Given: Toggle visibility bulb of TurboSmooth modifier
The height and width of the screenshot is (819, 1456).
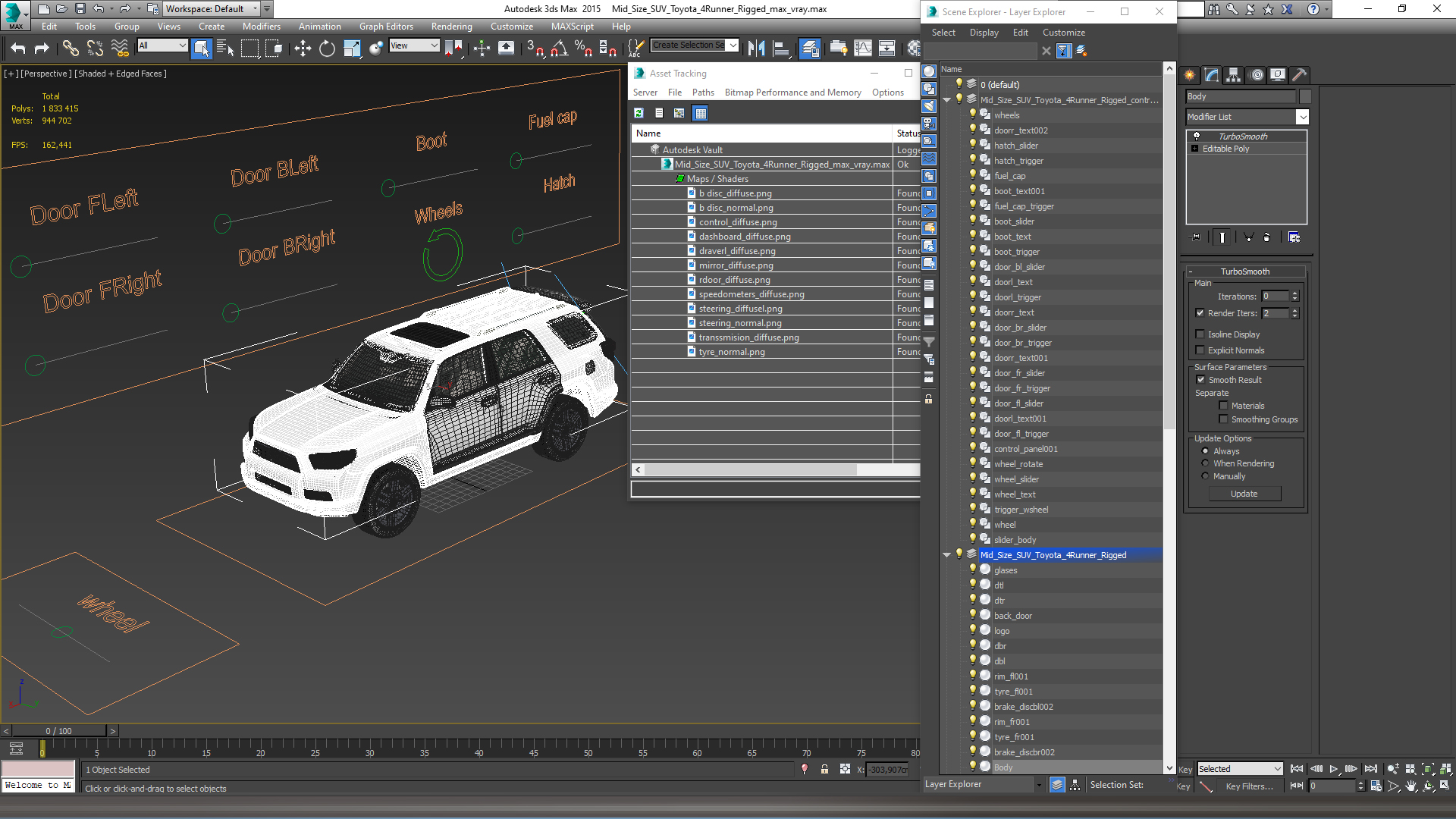Looking at the screenshot, I should point(1197,136).
